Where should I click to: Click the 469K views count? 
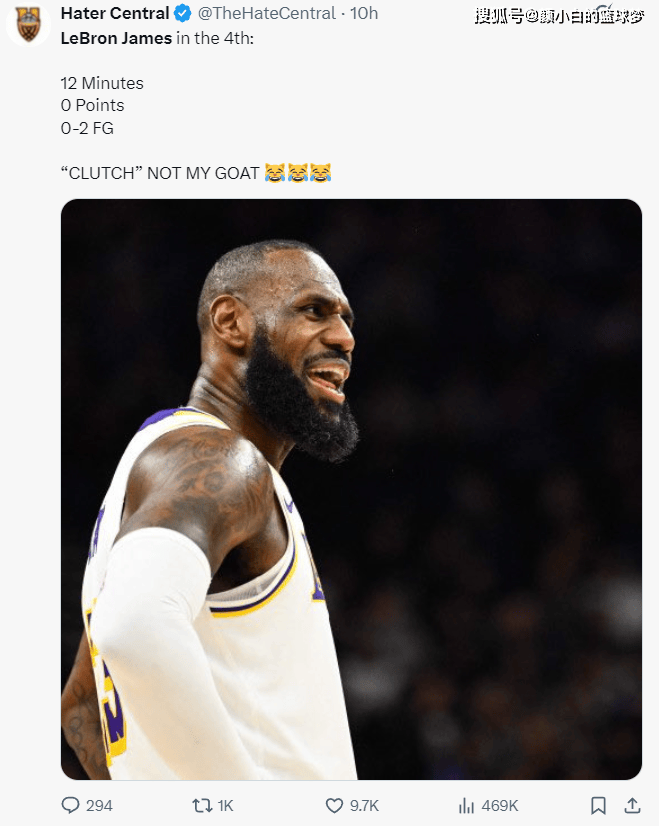pyautogui.click(x=500, y=805)
